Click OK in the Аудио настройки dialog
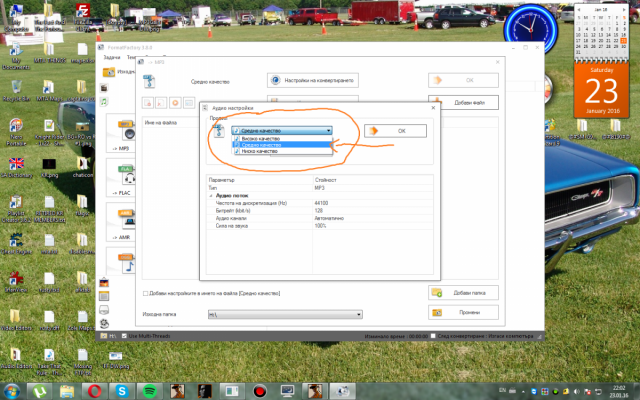Screen dimensions: 640x400 tap(395, 130)
